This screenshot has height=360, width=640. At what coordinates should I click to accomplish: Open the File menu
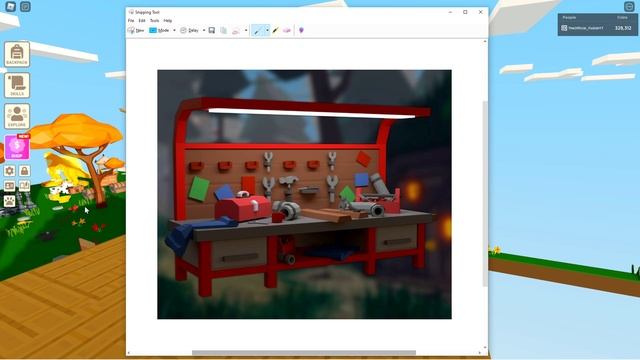131,20
